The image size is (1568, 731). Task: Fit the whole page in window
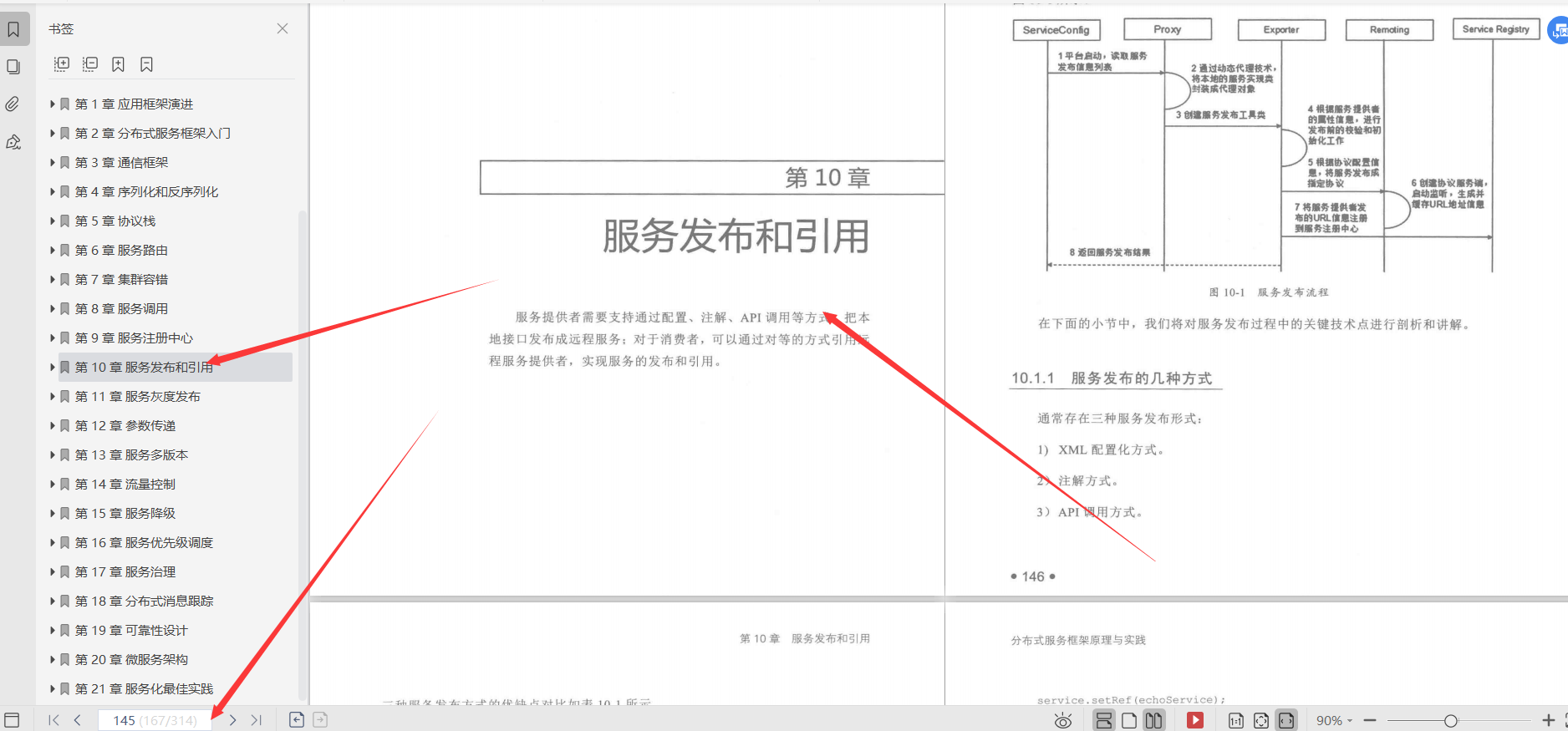click(x=1260, y=720)
